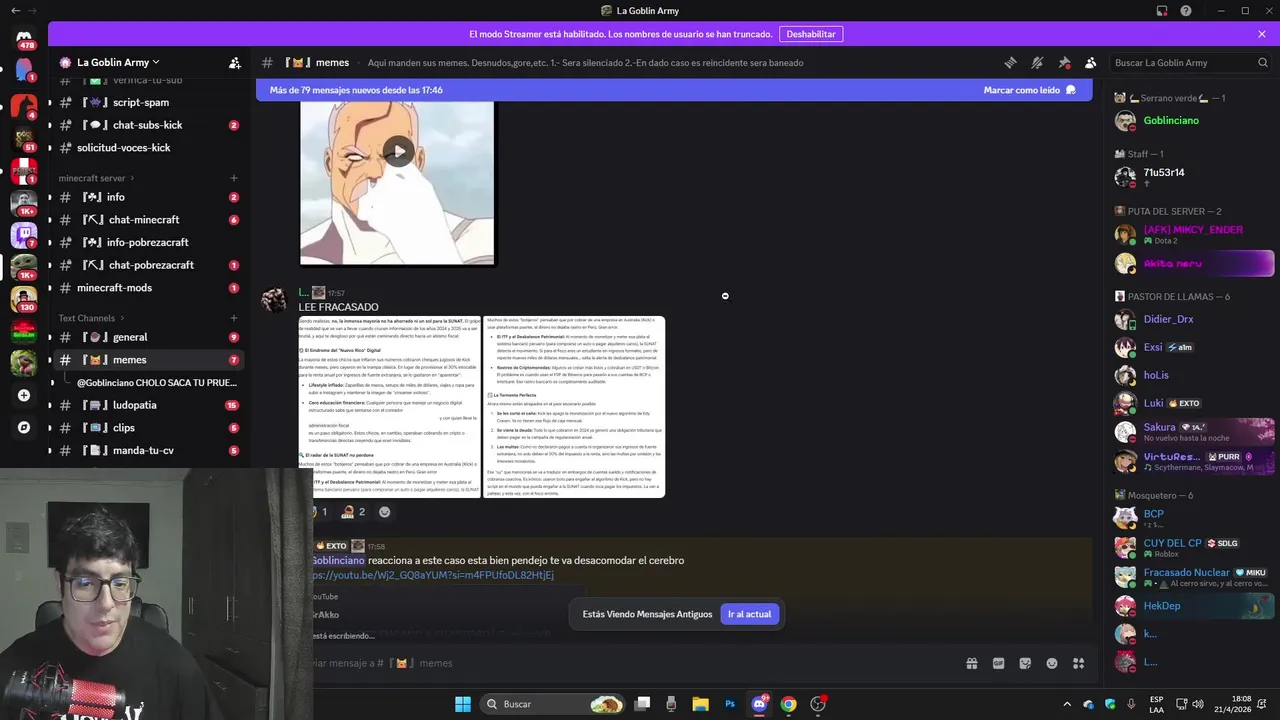Open the script-spam channel
Image resolution: width=1280 pixels, height=720 pixels.
pyautogui.click(x=149, y=102)
